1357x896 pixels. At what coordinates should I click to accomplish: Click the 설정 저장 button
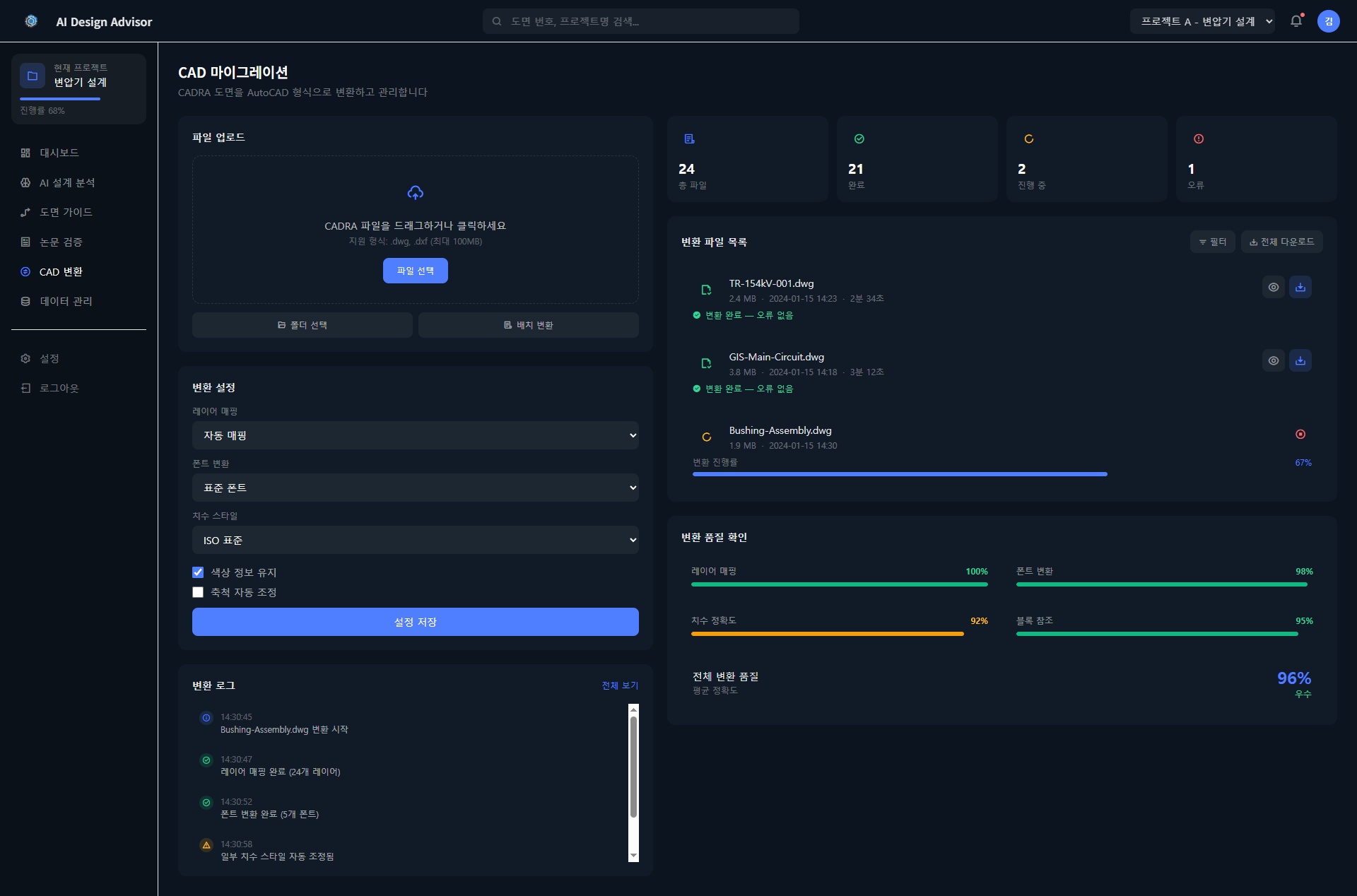416,622
